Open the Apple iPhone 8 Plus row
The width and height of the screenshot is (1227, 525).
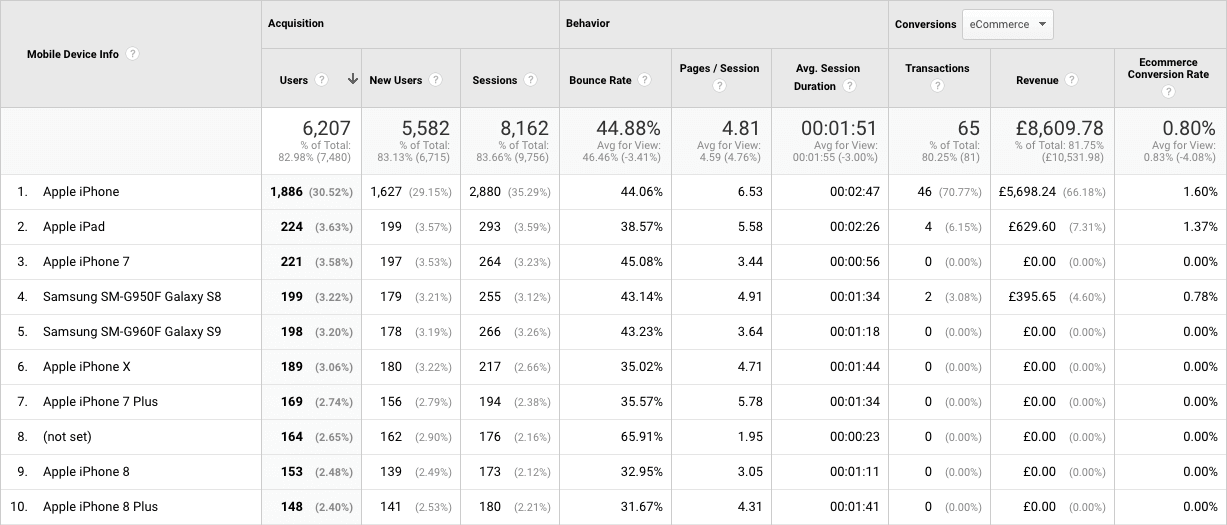100,507
